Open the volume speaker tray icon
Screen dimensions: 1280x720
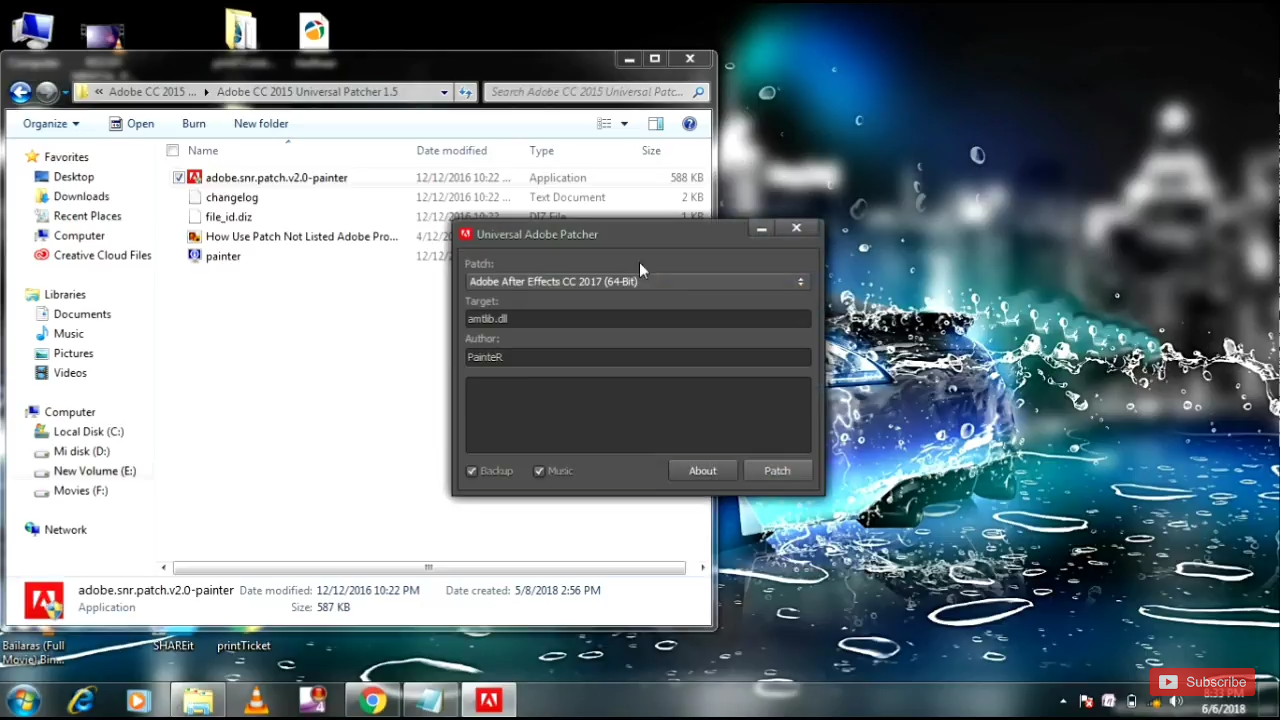(x=1176, y=701)
